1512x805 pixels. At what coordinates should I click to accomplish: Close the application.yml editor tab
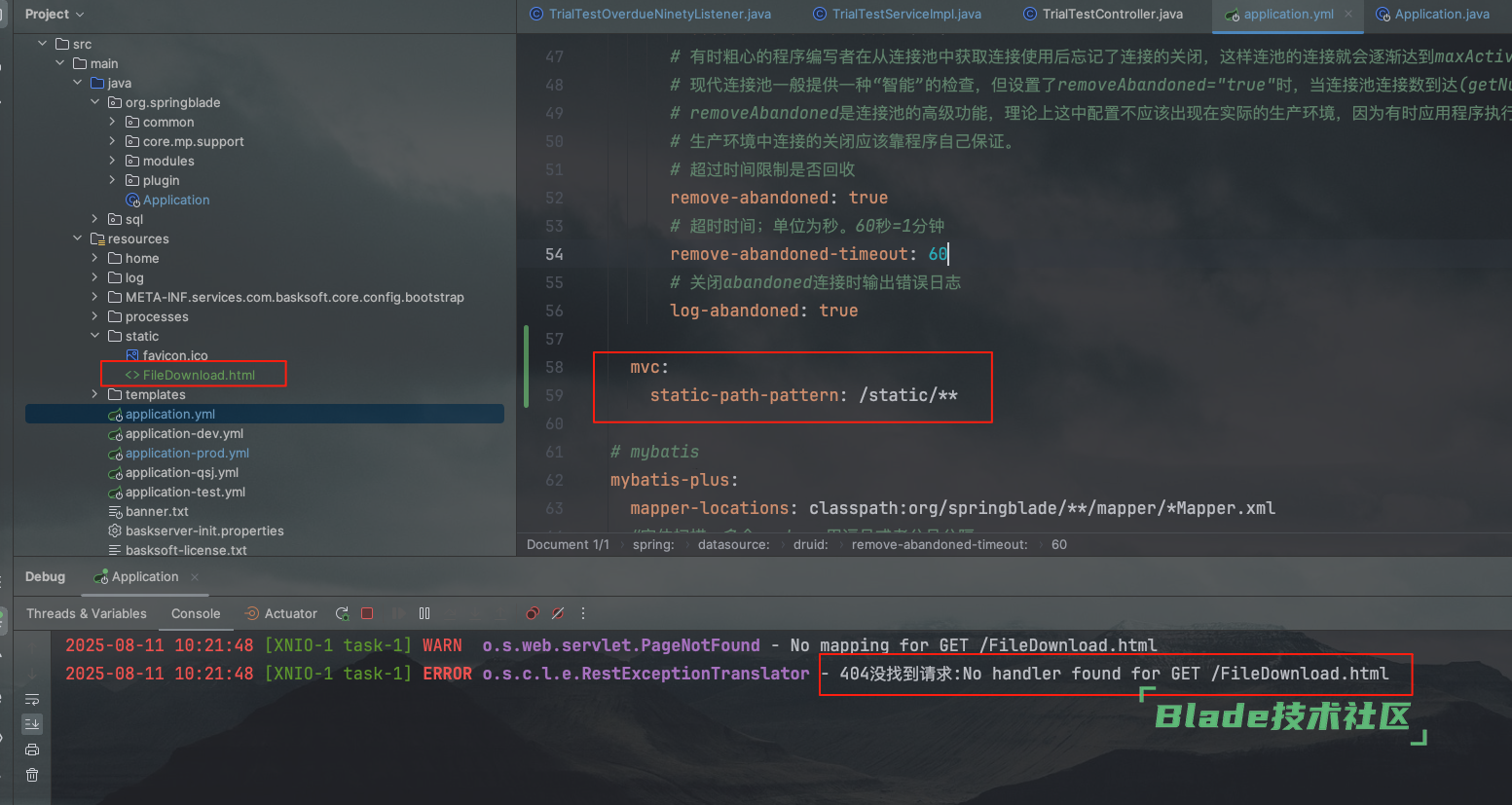pos(1348,14)
